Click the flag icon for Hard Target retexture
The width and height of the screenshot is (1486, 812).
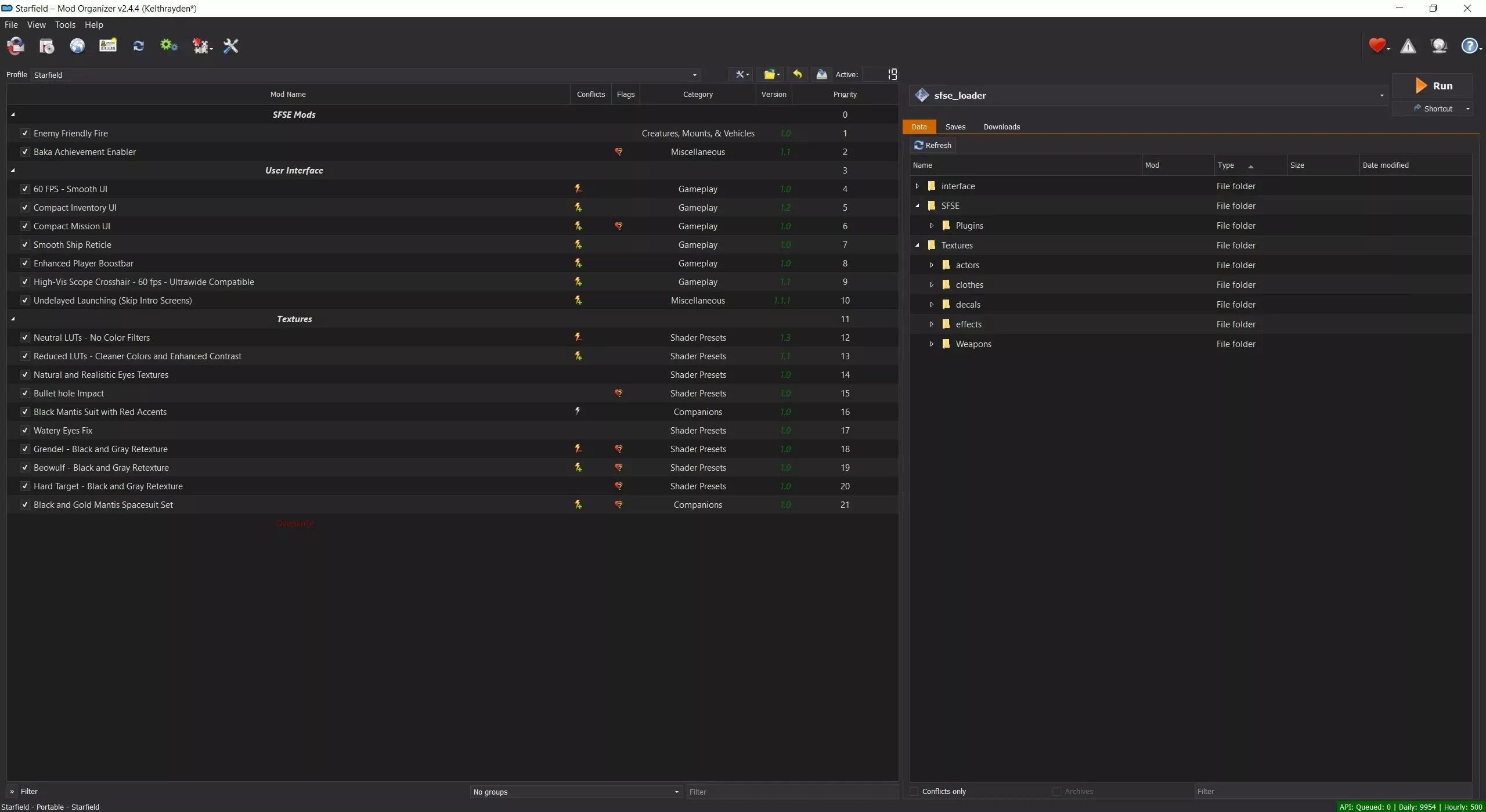point(619,486)
